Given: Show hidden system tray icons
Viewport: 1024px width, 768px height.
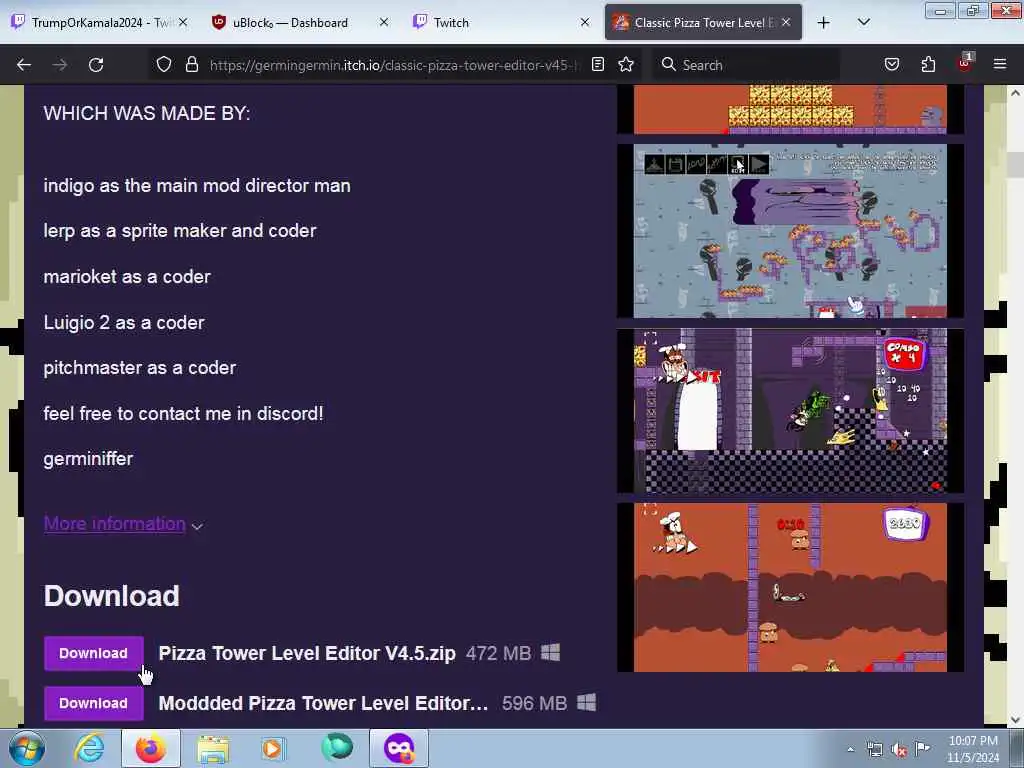Looking at the screenshot, I should point(850,749).
